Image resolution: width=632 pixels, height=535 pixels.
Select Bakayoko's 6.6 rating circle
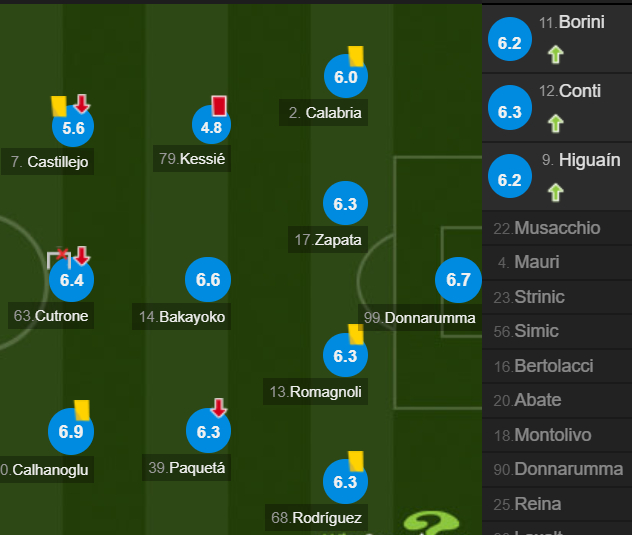coord(208,280)
